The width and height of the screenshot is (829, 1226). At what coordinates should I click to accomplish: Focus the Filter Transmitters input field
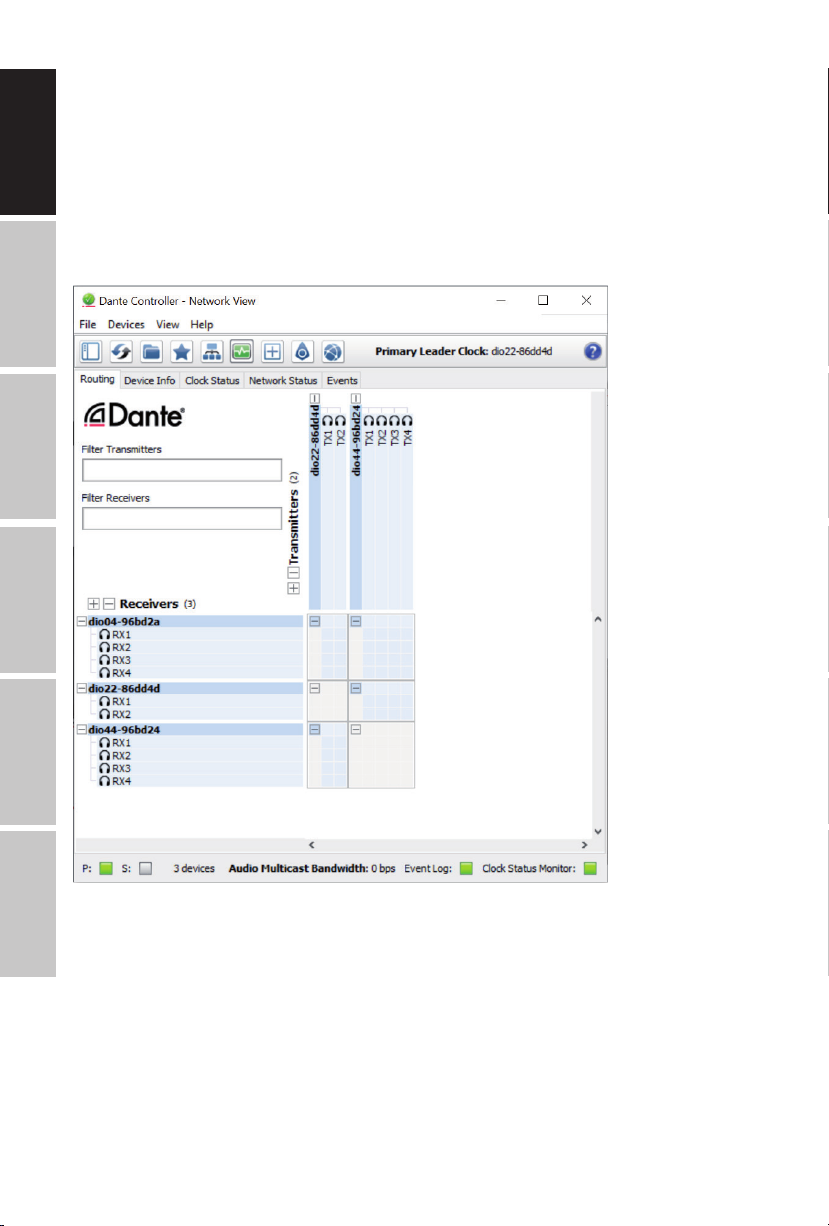[182, 470]
